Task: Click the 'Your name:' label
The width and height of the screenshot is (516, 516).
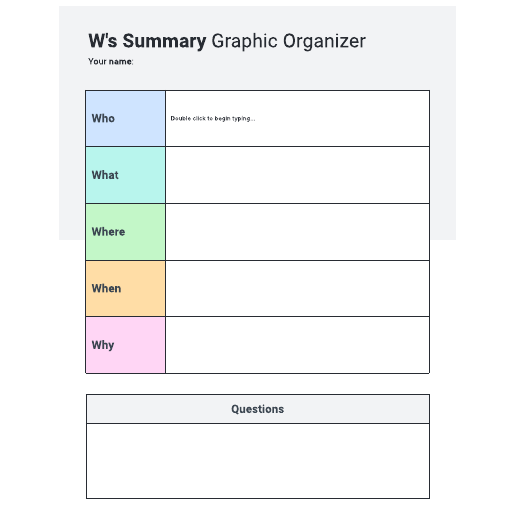Action: coord(111,61)
